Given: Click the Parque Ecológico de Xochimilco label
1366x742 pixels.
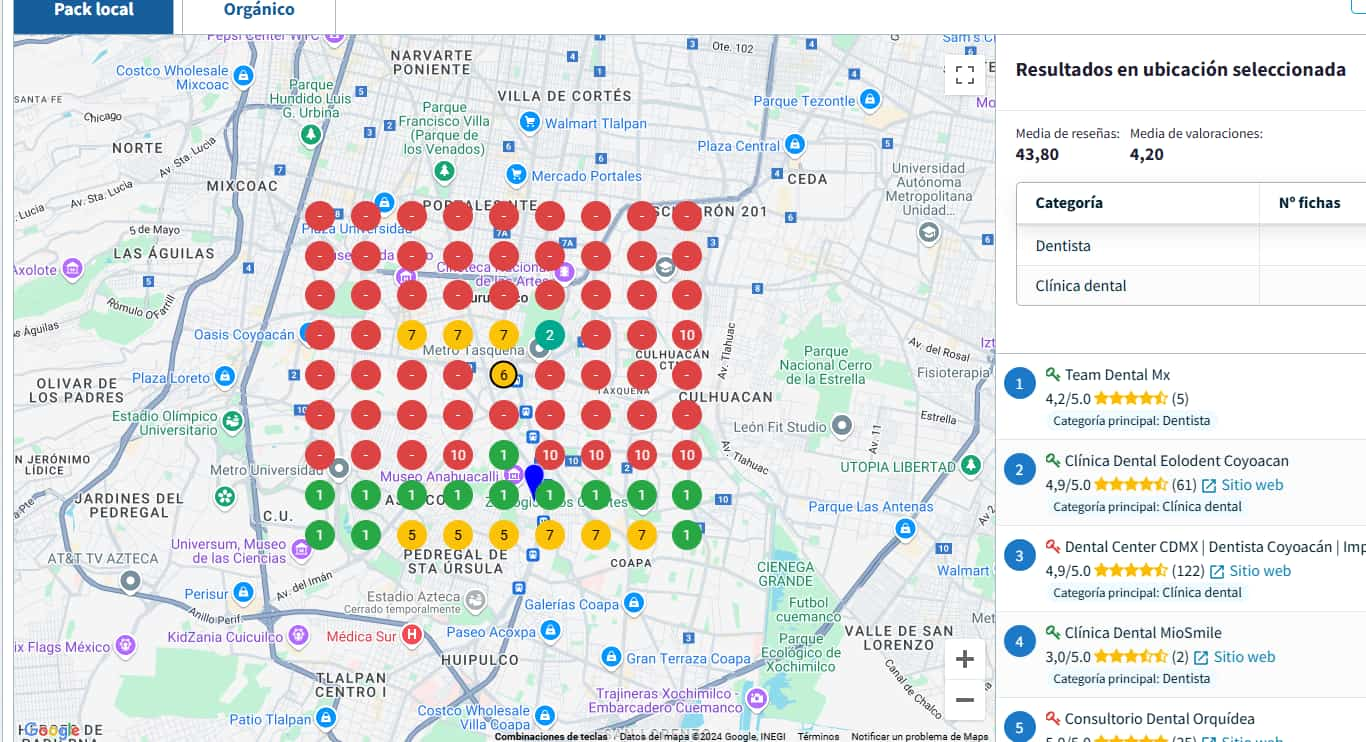Looking at the screenshot, I should pyautogui.click(x=803, y=652).
